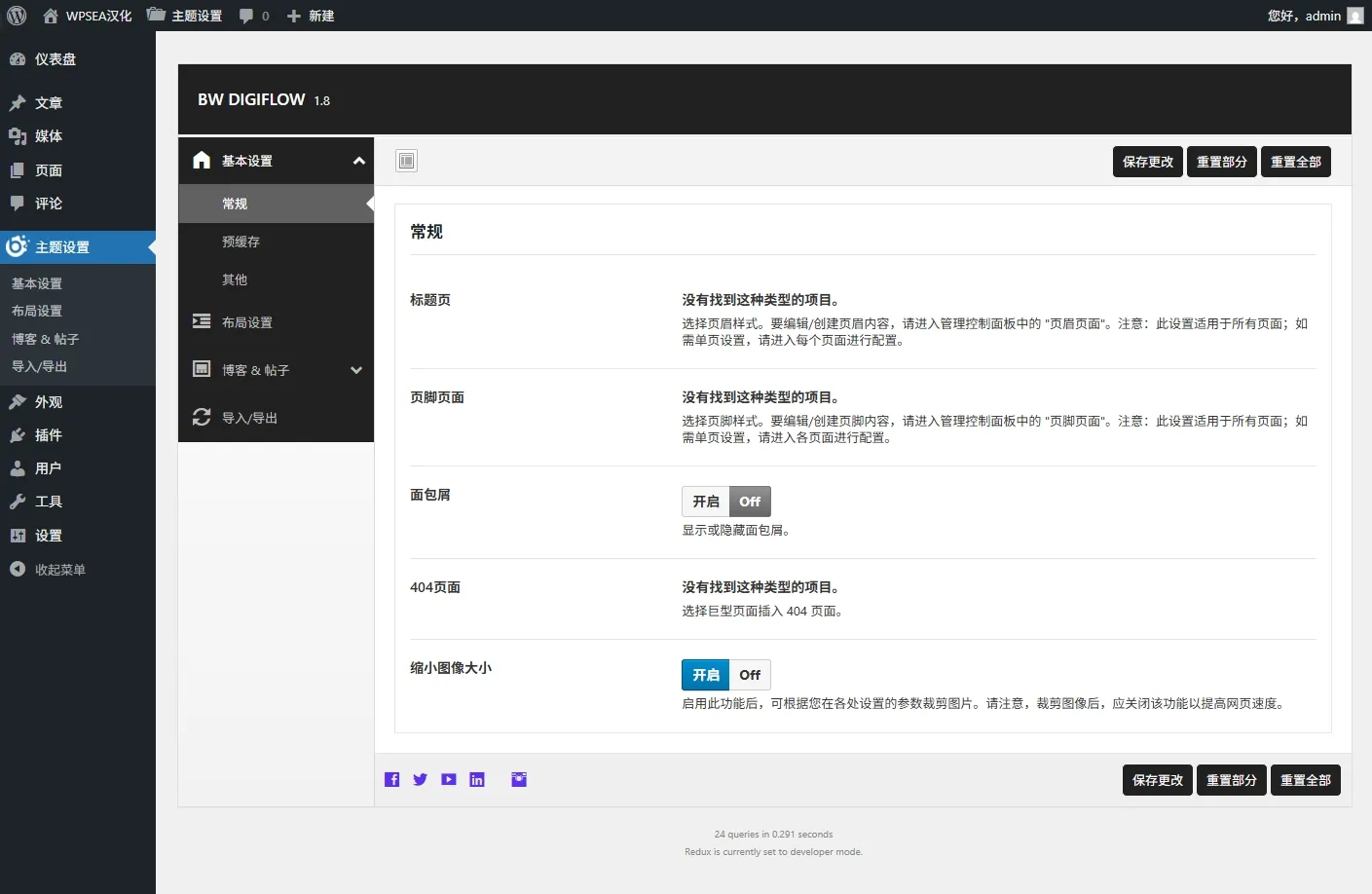Collapse the sidebar with 收起菜单

[59, 570]
